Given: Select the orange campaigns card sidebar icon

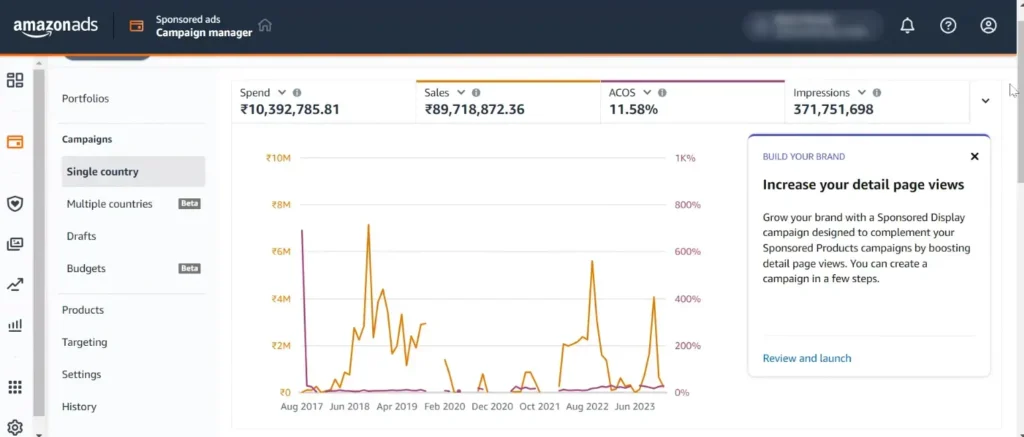Looking at the screenshot, I should [15, 142].
